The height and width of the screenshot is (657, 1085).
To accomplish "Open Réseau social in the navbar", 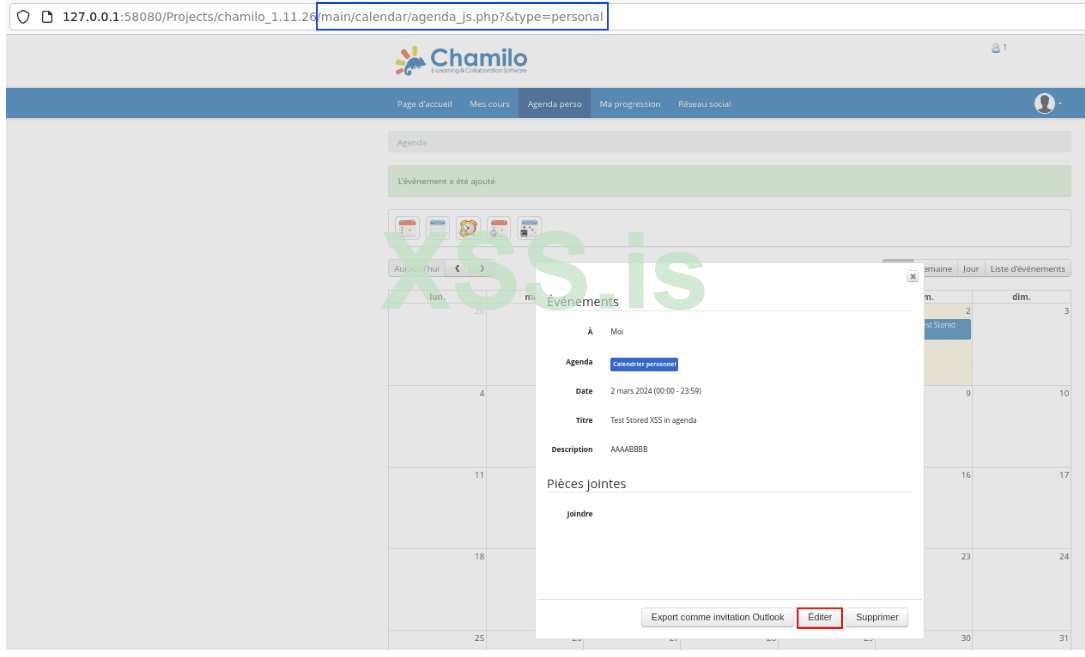I will pyautogui.click(x=704, y=104).
